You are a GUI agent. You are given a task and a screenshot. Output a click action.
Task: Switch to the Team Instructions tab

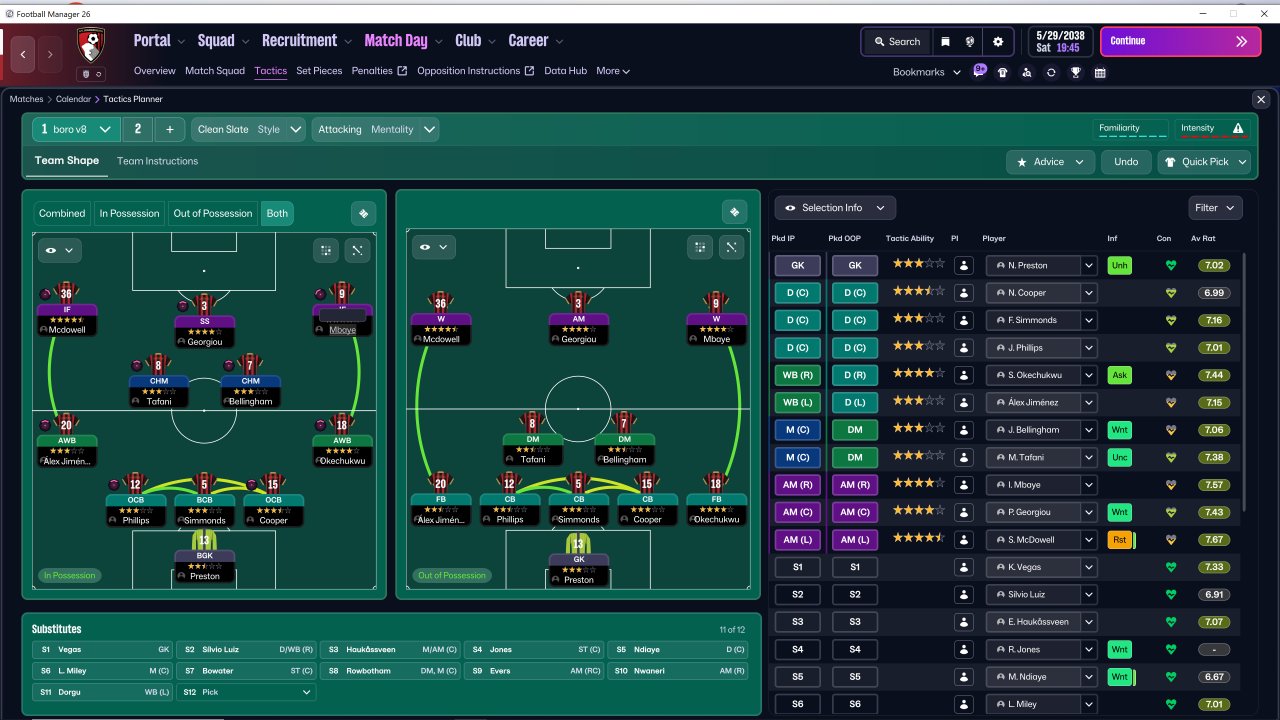coord(157,161)
